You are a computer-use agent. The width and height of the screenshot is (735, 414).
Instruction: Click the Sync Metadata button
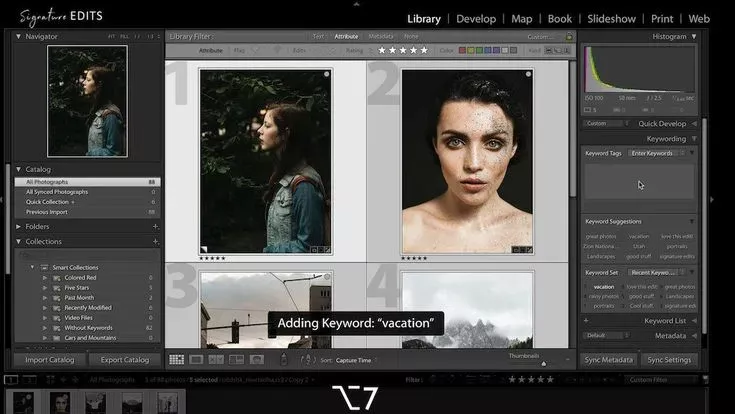pyautogui.click(x=608, y=360)
